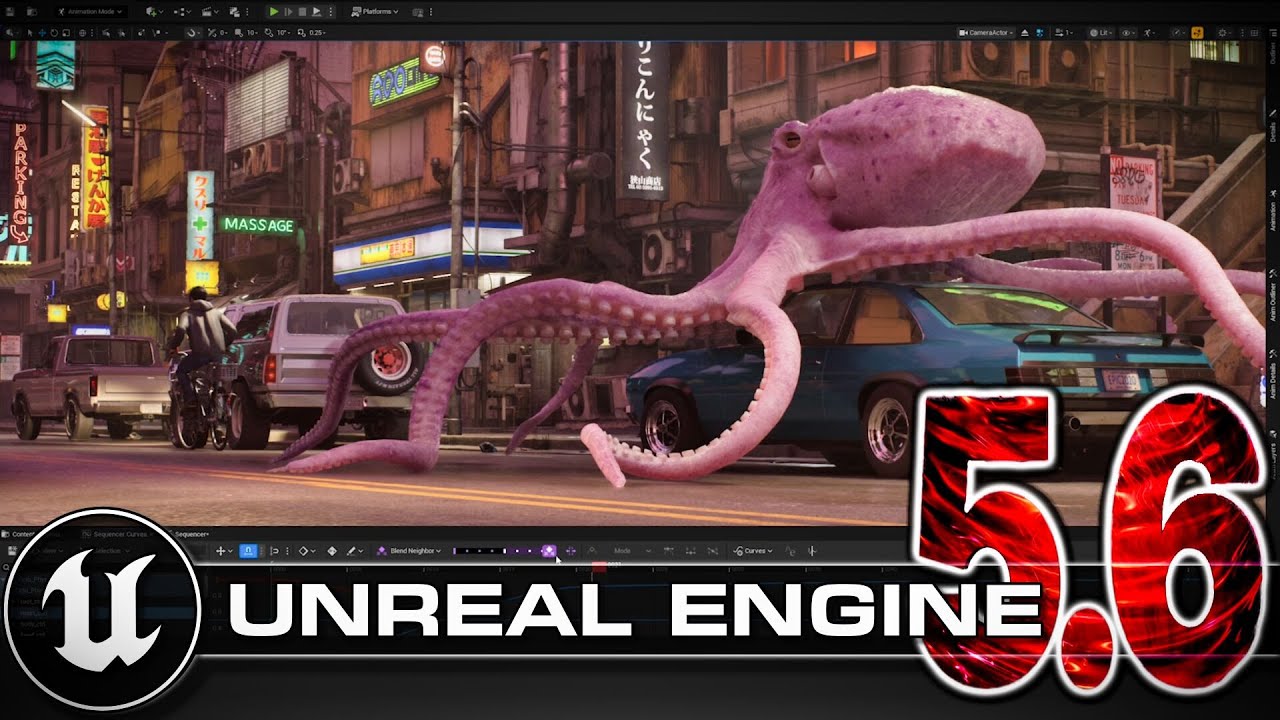This screenshot has width=1280, height=720.
Task: Click the purple Blend Neighbor slider handle
Action: pos(548,551)
